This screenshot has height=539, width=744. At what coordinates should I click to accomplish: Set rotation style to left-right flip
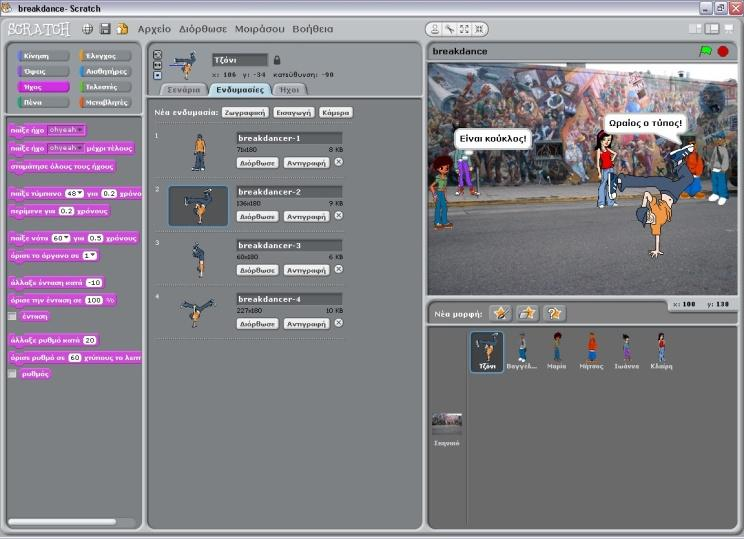click(158, 65)
